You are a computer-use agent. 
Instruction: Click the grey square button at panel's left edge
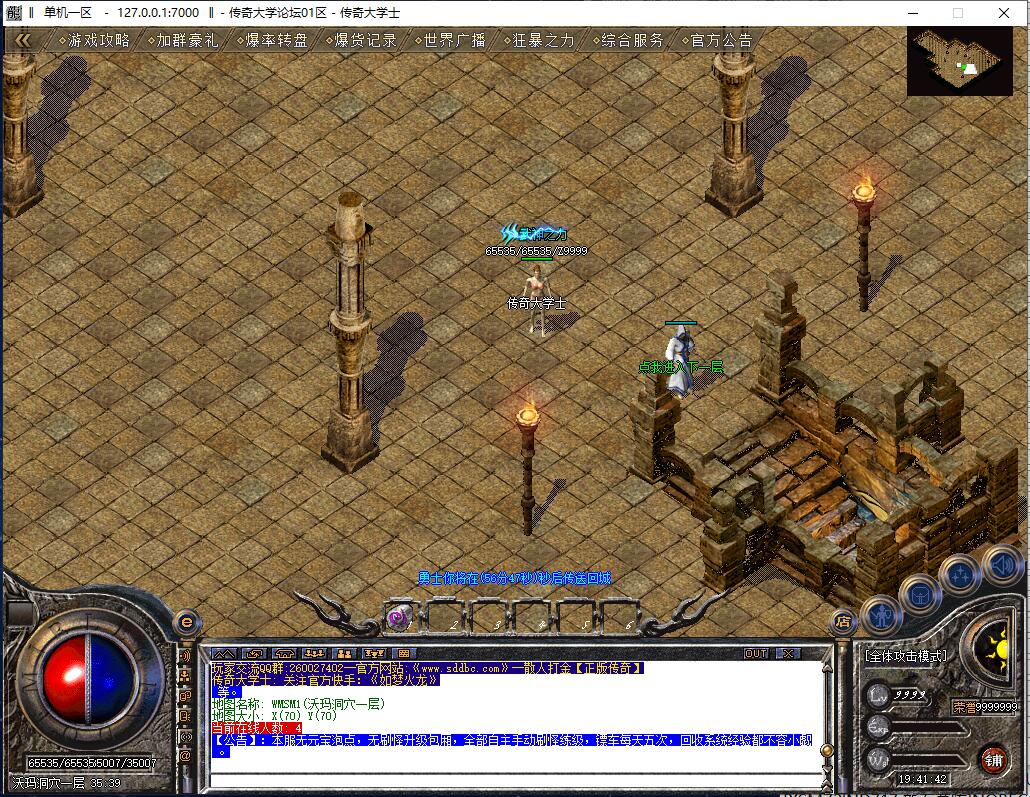click(18, 614)
